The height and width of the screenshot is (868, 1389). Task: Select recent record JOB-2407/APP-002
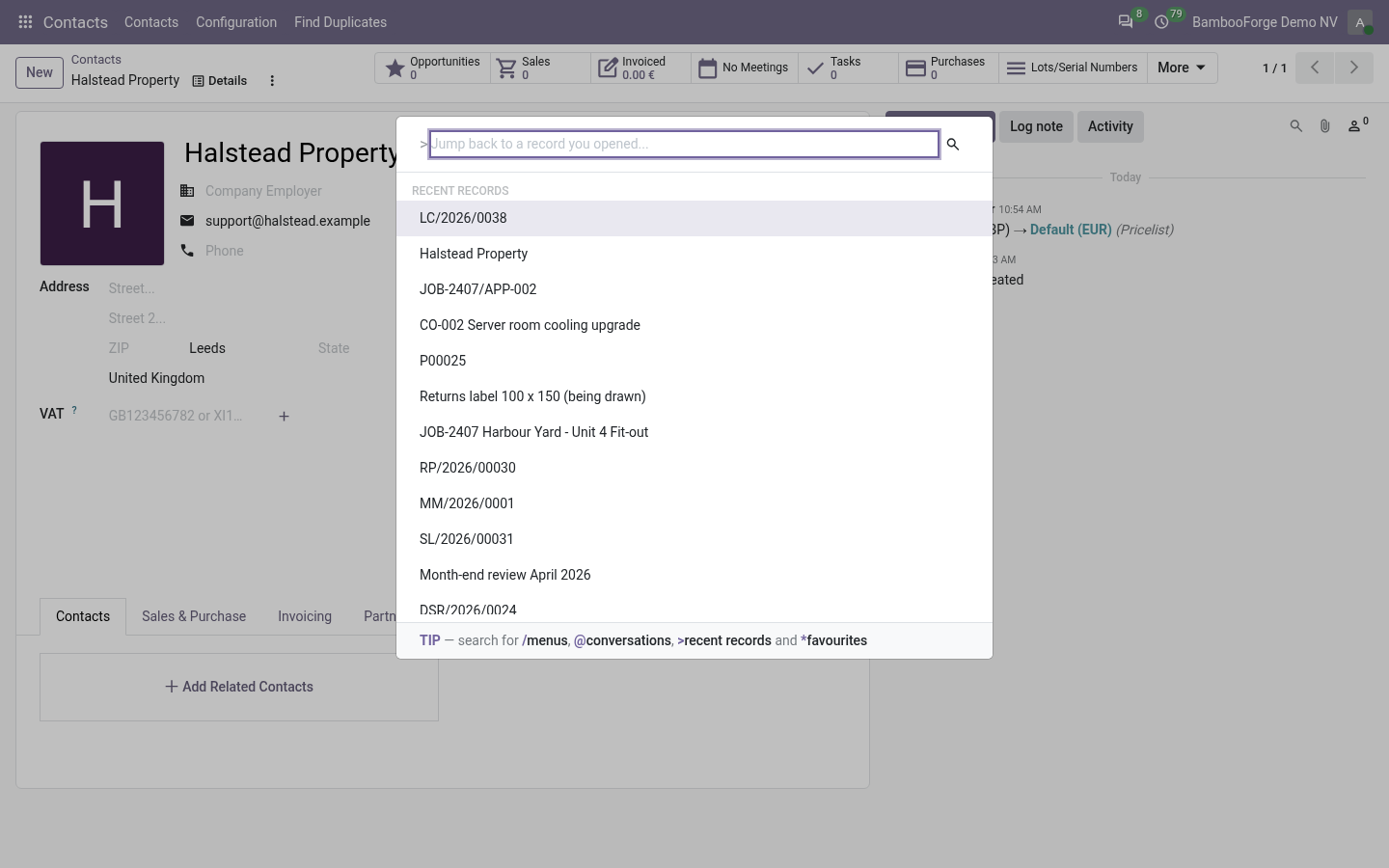pyautogui.click(x=694, y=289)
